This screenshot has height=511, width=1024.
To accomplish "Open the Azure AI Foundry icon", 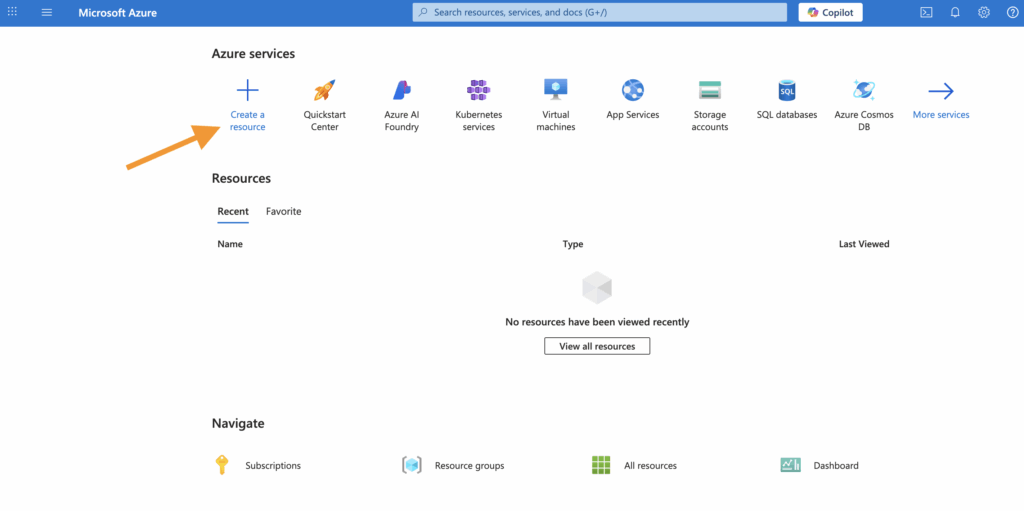I will tap(402, 90).
